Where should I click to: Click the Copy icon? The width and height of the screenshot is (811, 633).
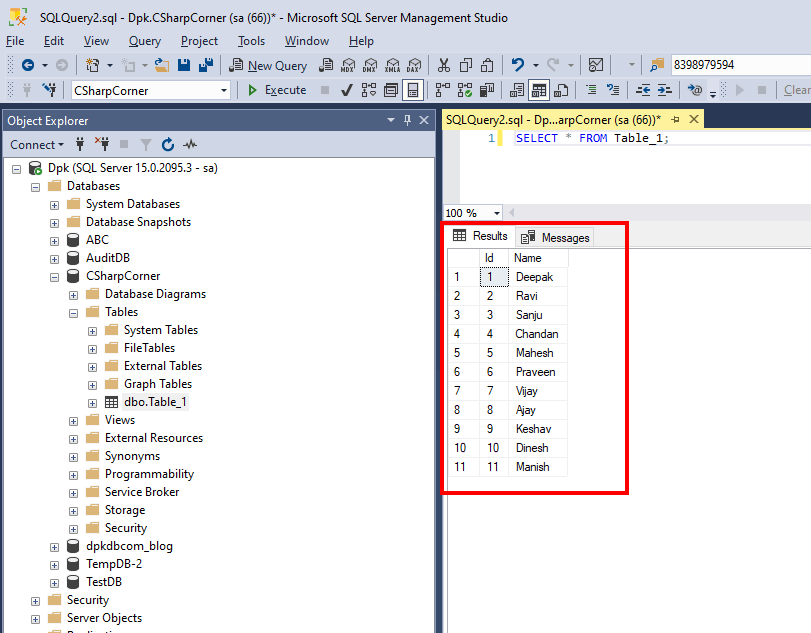[x=465, y=65]
